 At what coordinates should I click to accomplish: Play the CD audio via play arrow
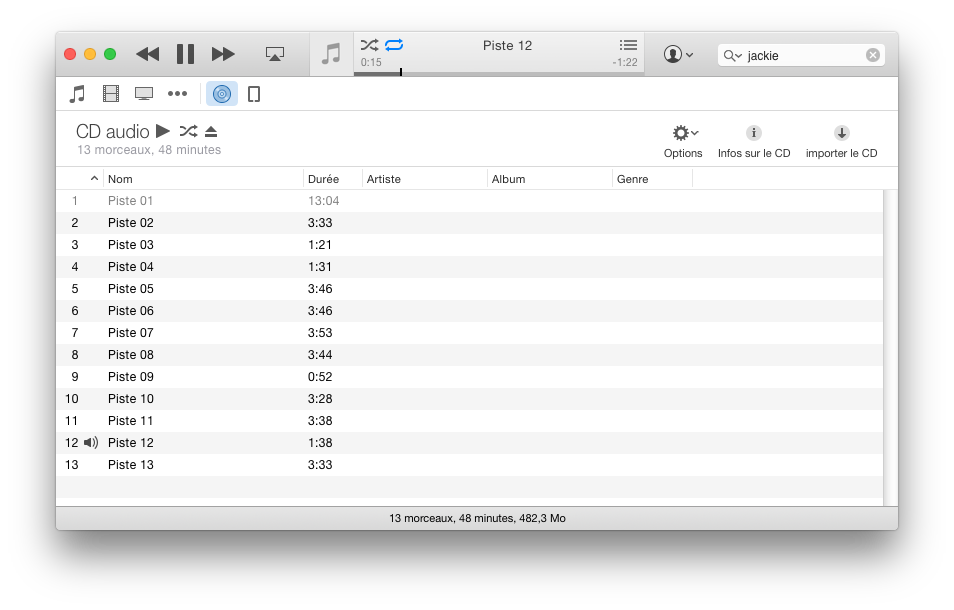[x=163, y=131]
